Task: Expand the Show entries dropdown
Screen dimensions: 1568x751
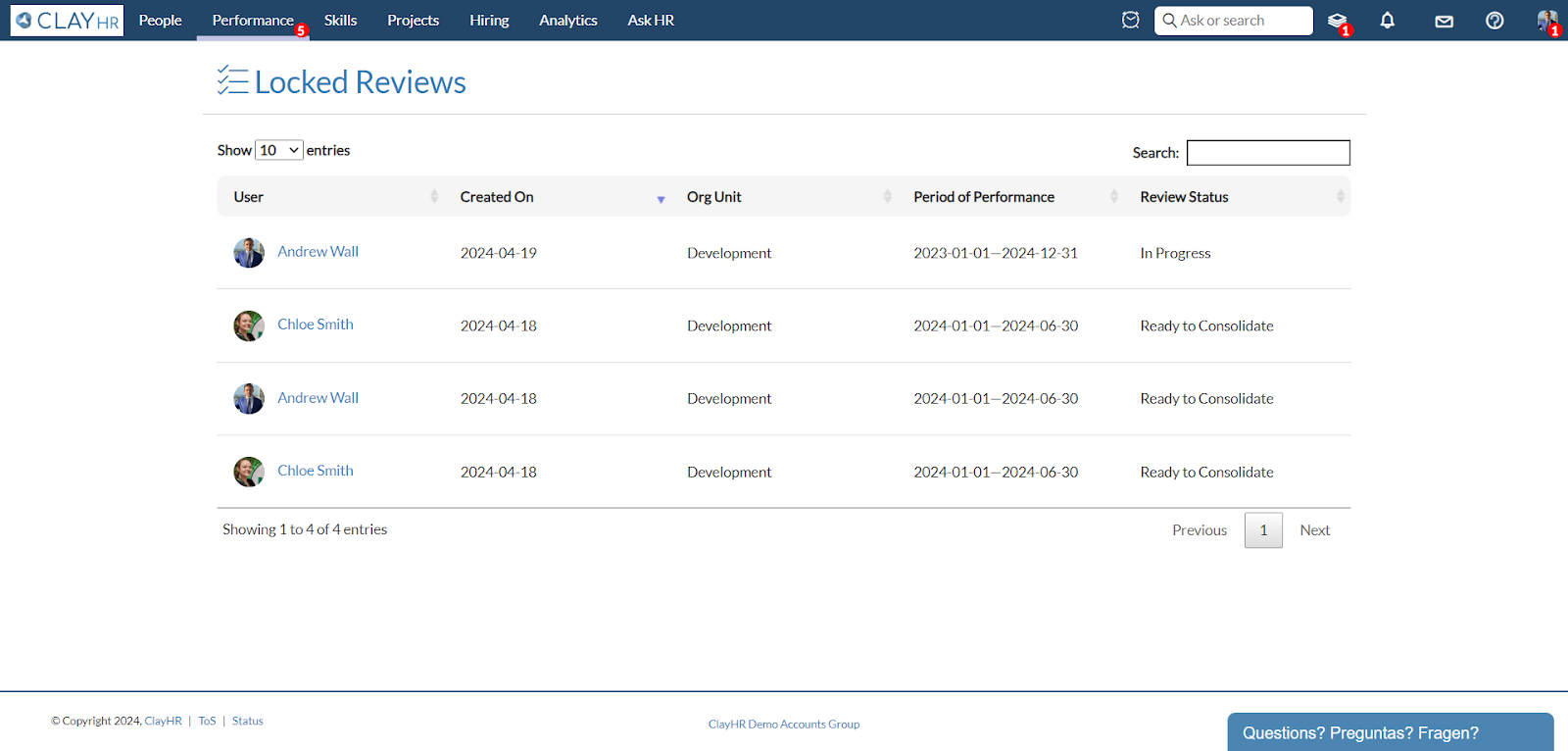Action: [x=278, y=150]
